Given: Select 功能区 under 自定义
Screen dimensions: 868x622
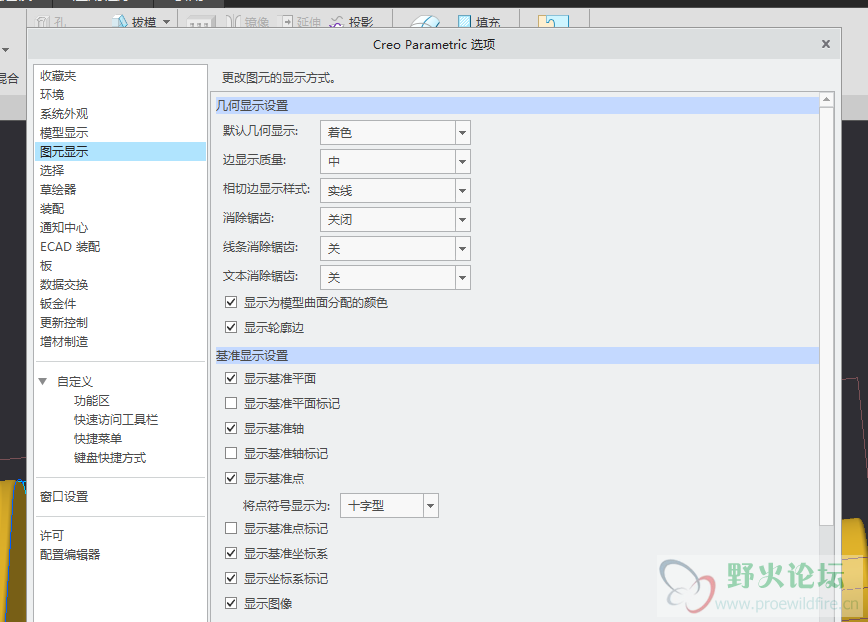Looking at the screenshot, I should point(92,401).
